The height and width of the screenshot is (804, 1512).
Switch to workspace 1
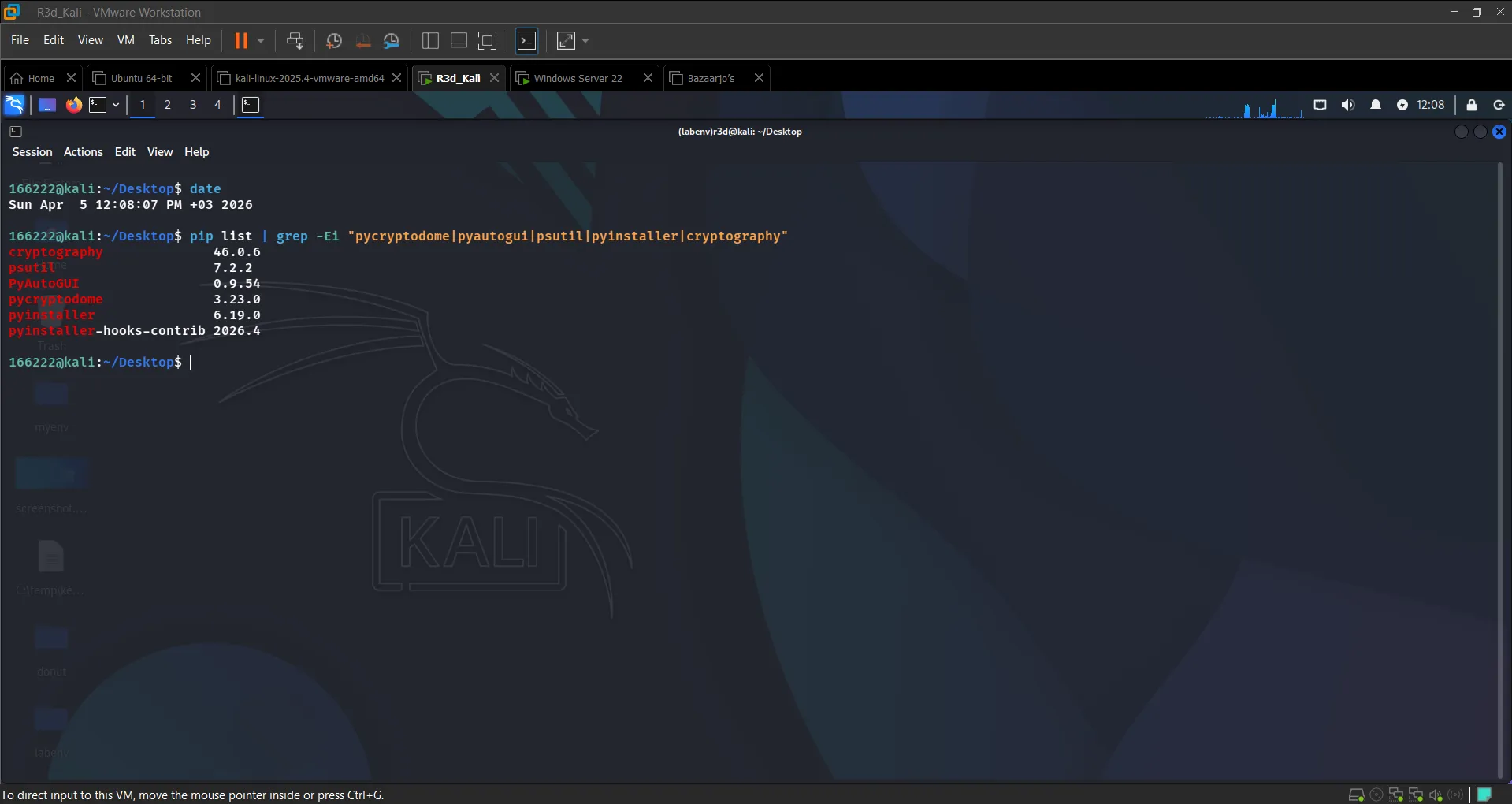(143, 105)
